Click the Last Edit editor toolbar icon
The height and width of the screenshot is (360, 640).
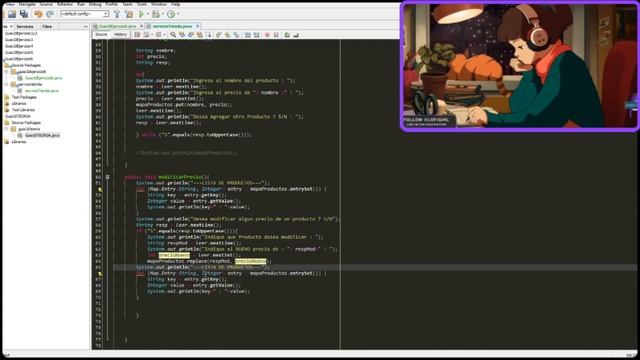coord(137,35)
